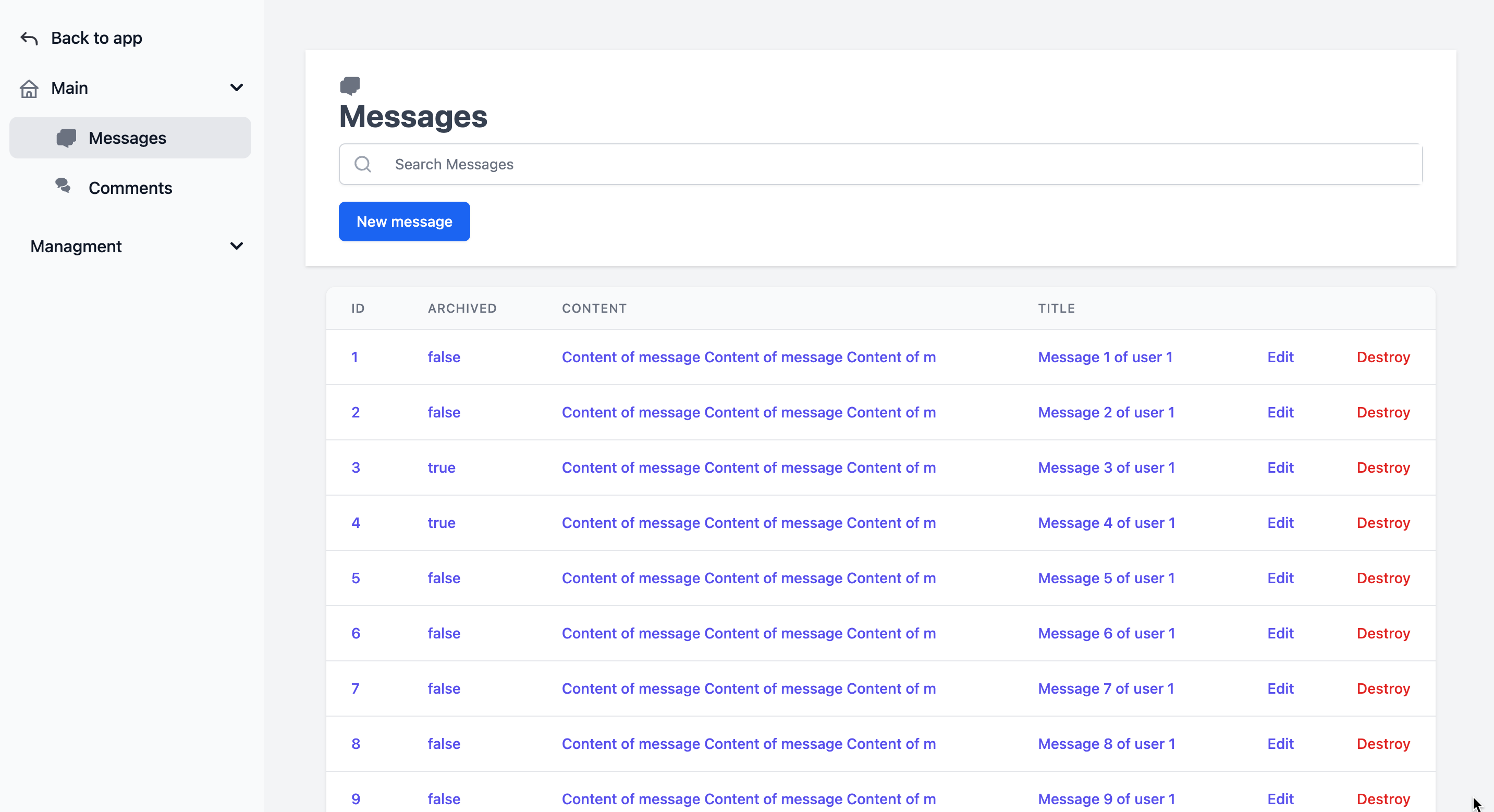Collapse the Managment section chevron
Viewport: 1494px width, 812px height.
tap(236, 246)
